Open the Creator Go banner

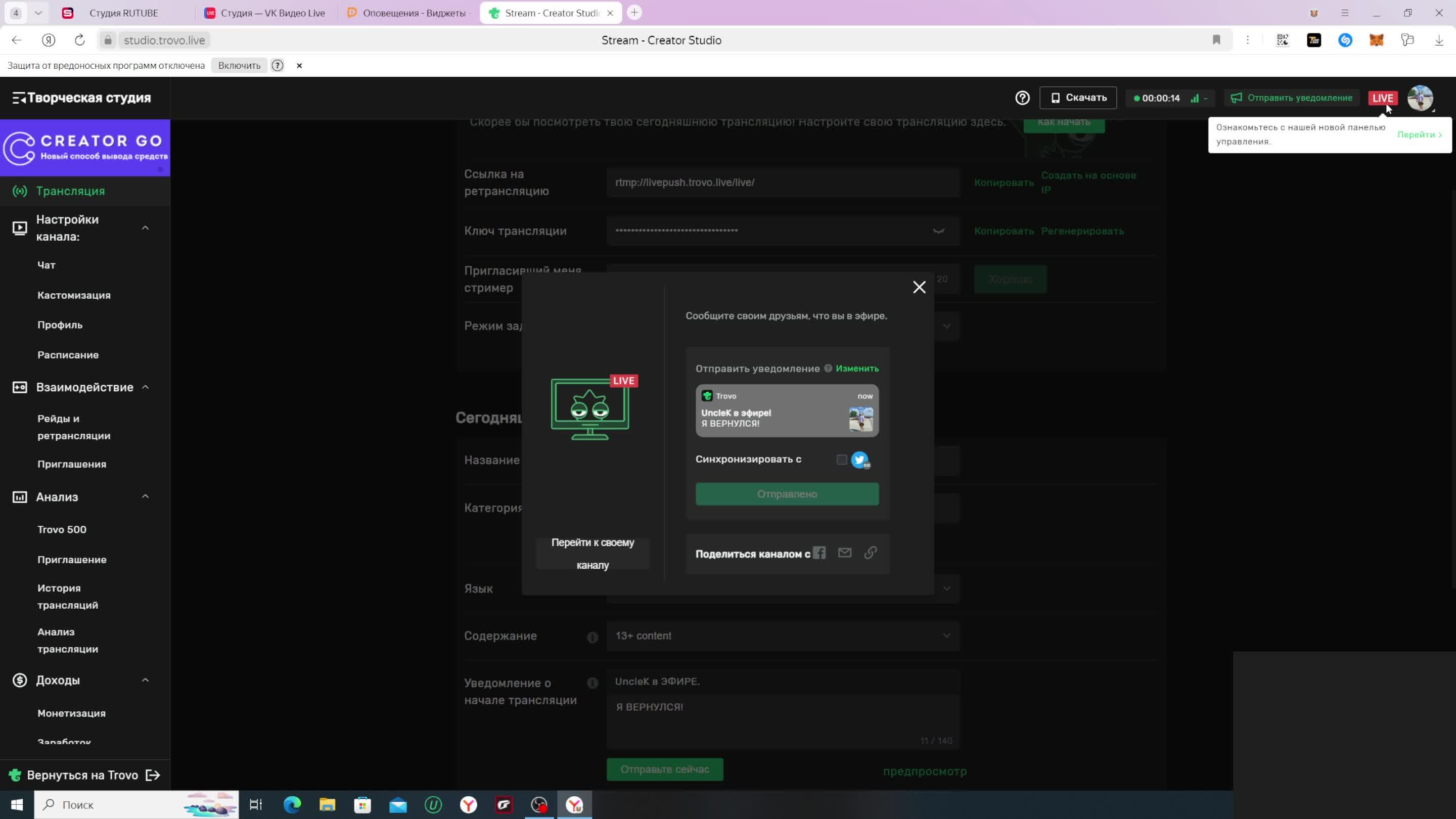85,148
